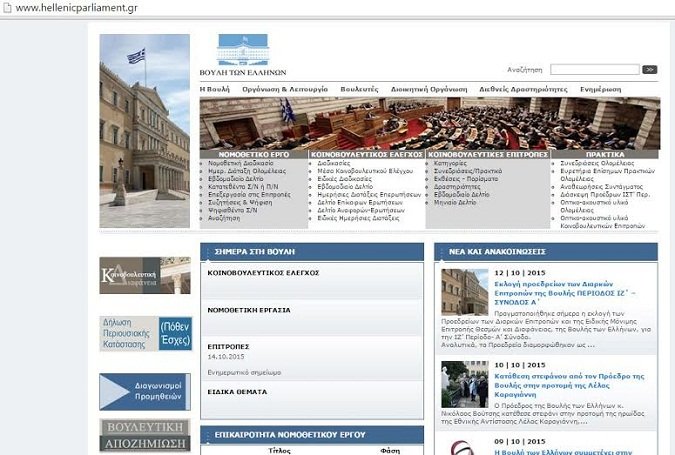Click the Φάση column header
Image resolution: width=675 pixels, height=455 pixels.
(390, 451)
